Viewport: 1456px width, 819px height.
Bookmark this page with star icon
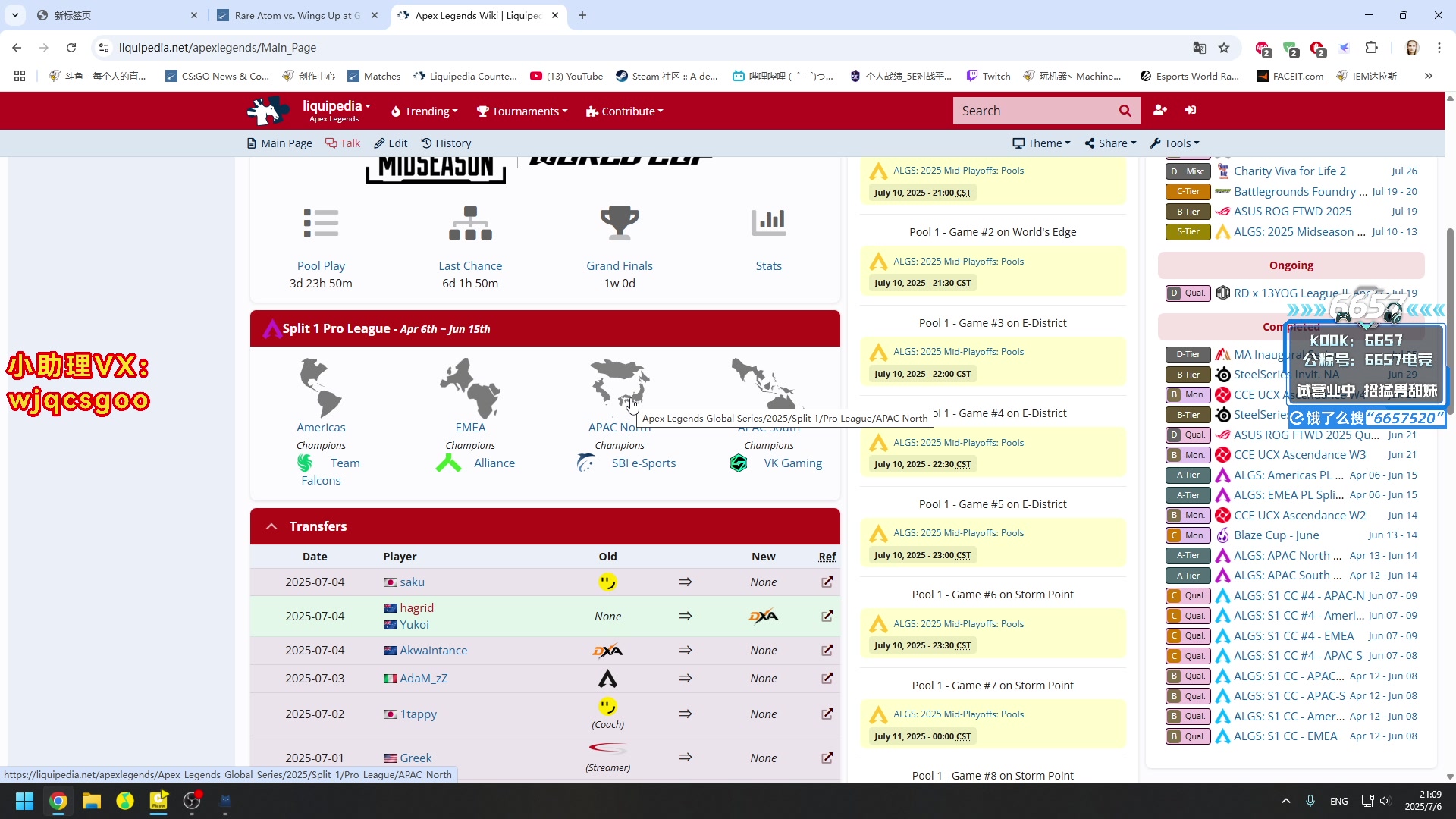[1224, 48]
